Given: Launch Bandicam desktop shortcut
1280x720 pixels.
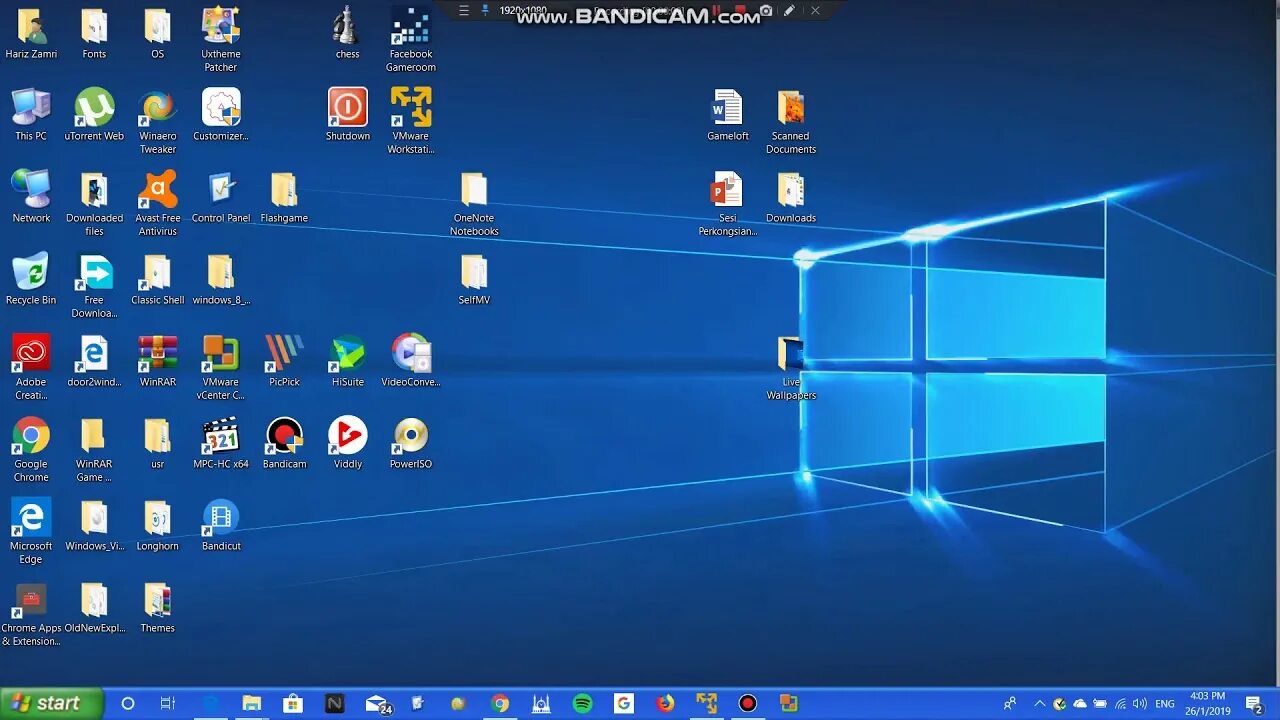Looking at the screenshot, I should coord(284,444).
